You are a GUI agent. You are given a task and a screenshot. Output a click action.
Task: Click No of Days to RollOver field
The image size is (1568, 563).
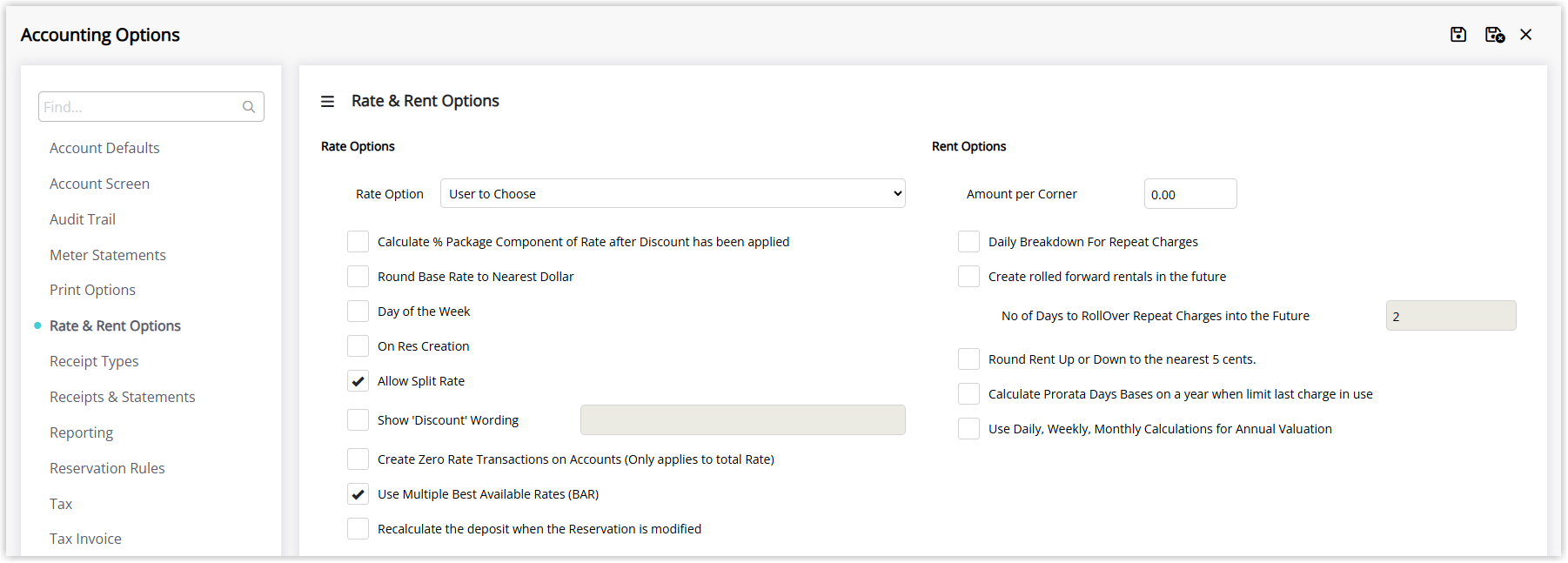(1451, 316)
